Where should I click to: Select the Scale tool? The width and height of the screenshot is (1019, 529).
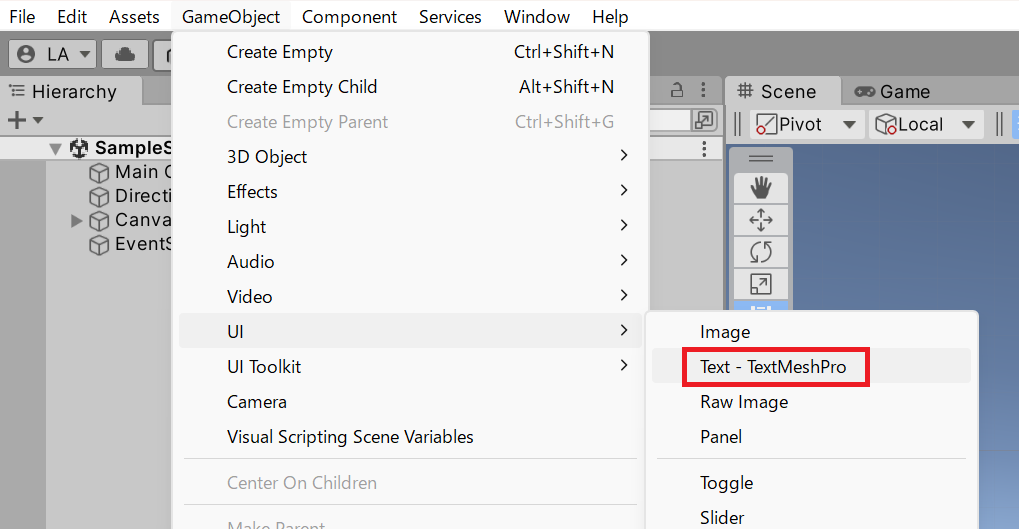[760, 284]
